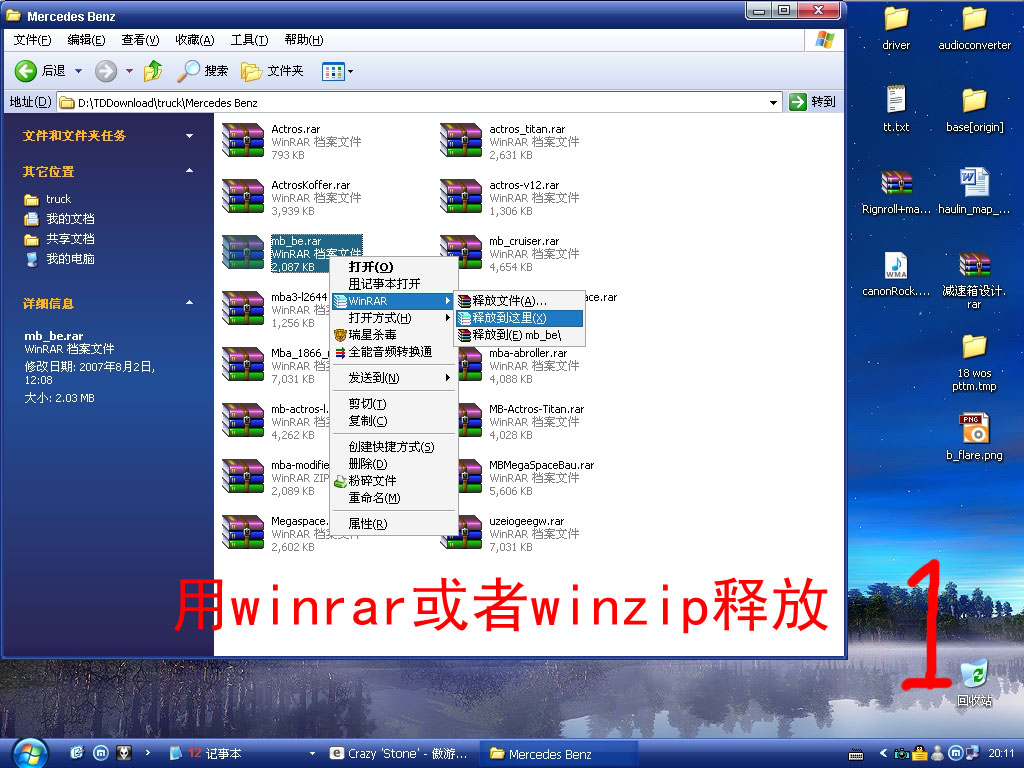Image resolution: width=1024 pixels, height=768 pixels.
Task: Click the 转到 Go button
Action: 812,102
